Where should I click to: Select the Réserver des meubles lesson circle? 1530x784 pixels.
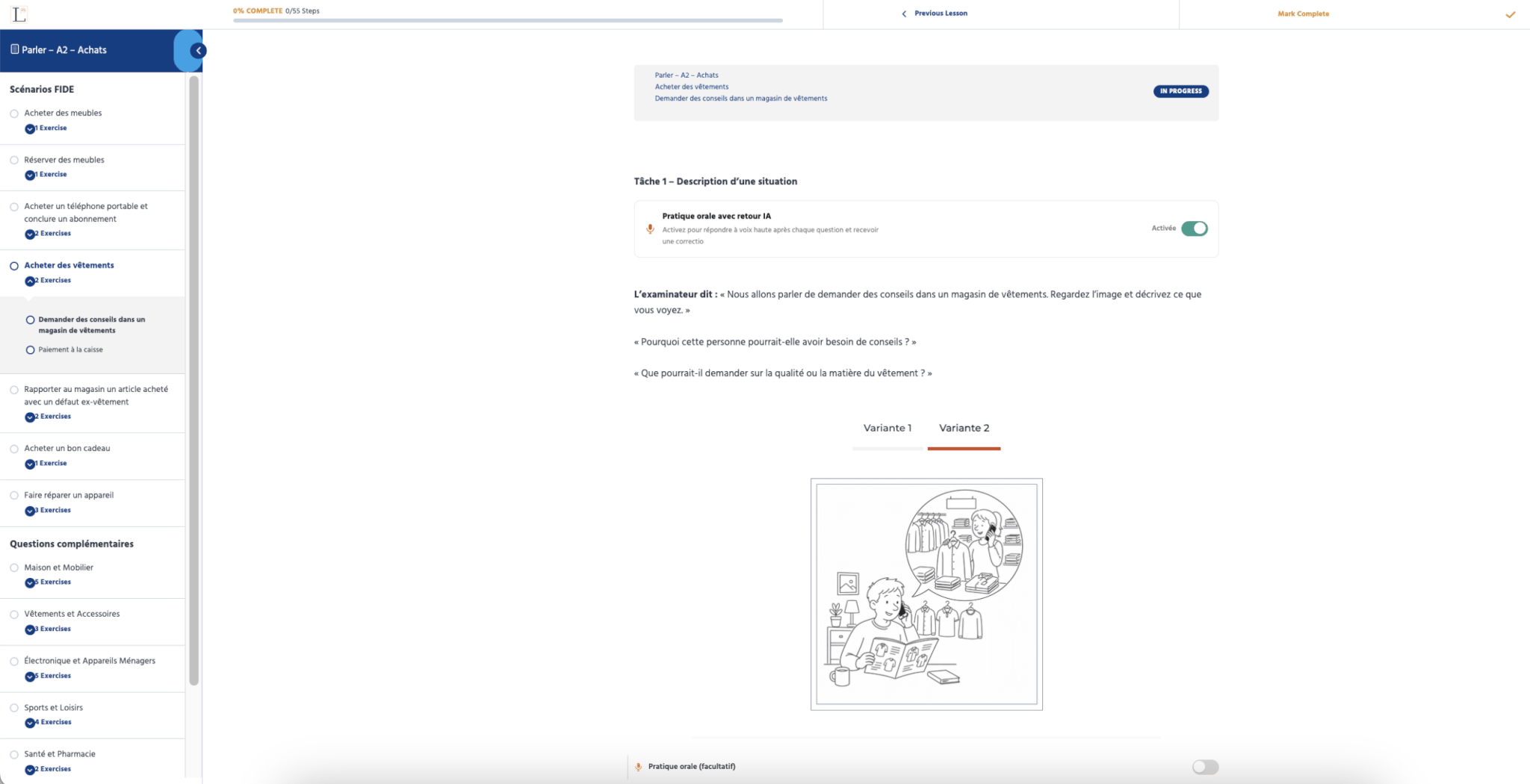[14, 161]
